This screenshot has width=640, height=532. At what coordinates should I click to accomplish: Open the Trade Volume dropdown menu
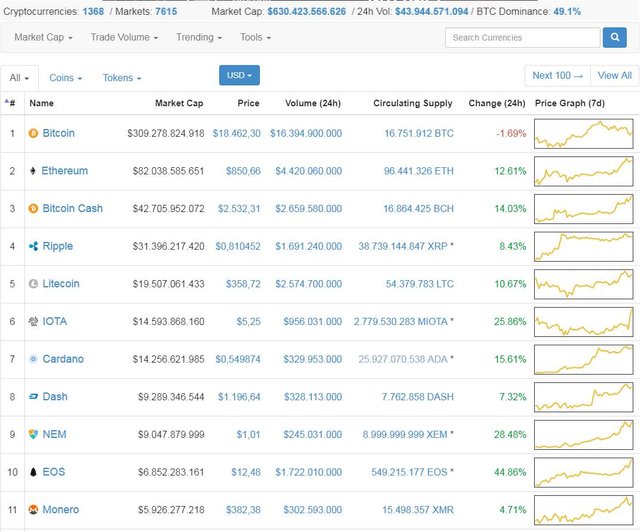[x=124, y=38]
